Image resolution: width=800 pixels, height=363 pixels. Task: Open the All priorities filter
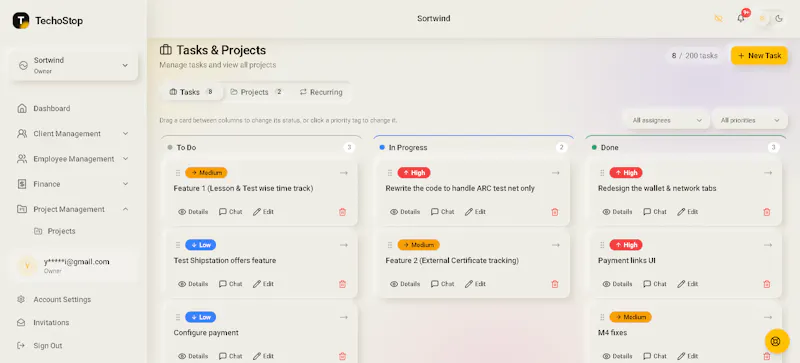[x=749, y=120]
